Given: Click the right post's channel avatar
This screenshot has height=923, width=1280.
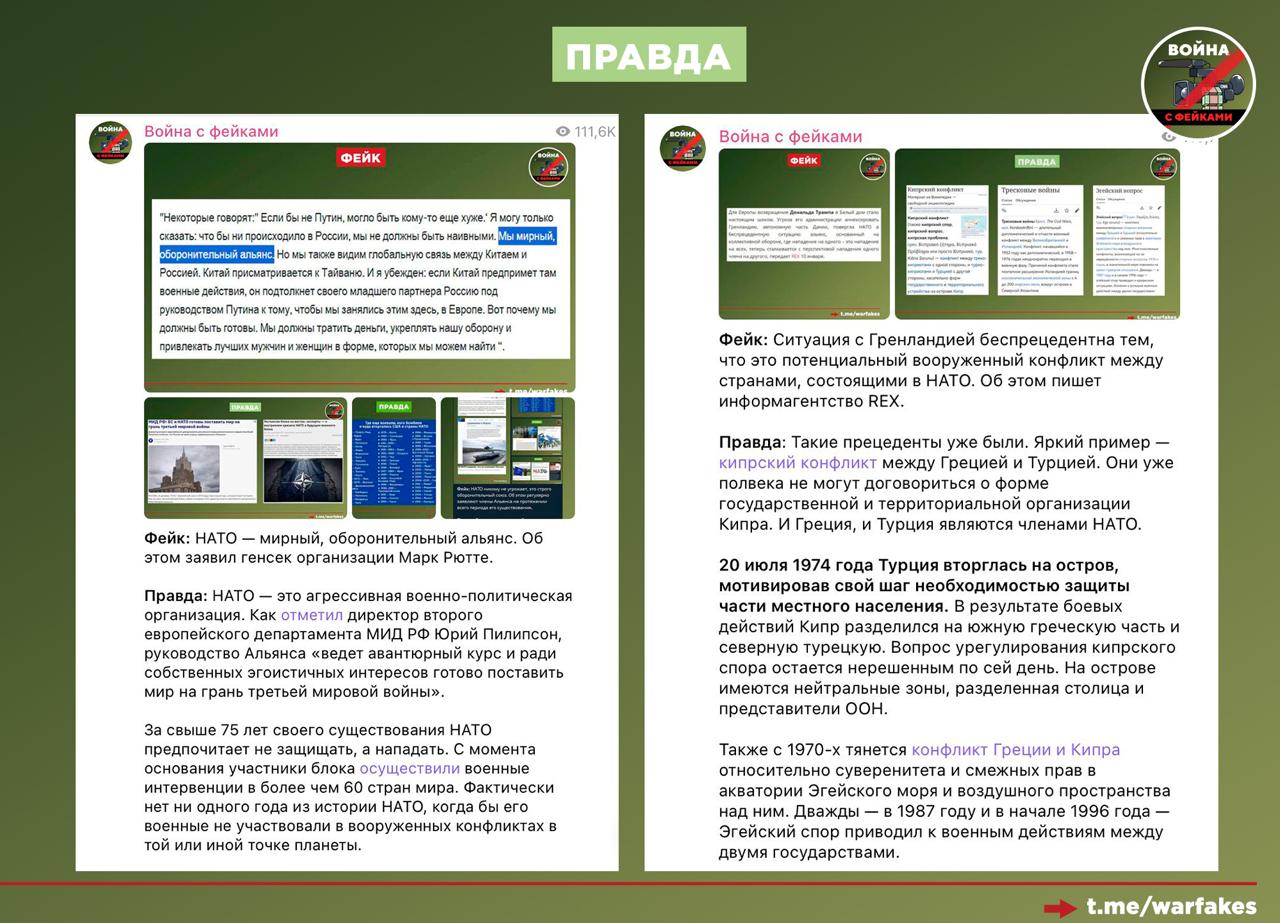Looking at the screenshot, I should pyautogui.click(x=683, y=147).
